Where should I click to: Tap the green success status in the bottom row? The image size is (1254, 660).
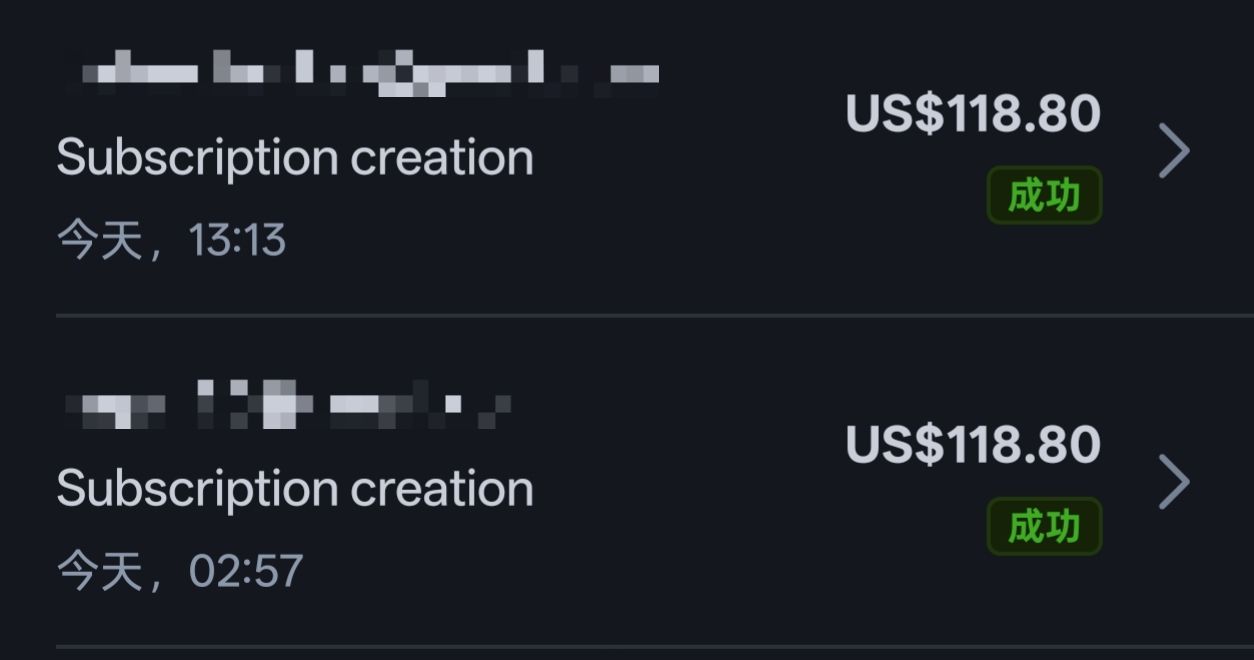tap(1044, 527)
